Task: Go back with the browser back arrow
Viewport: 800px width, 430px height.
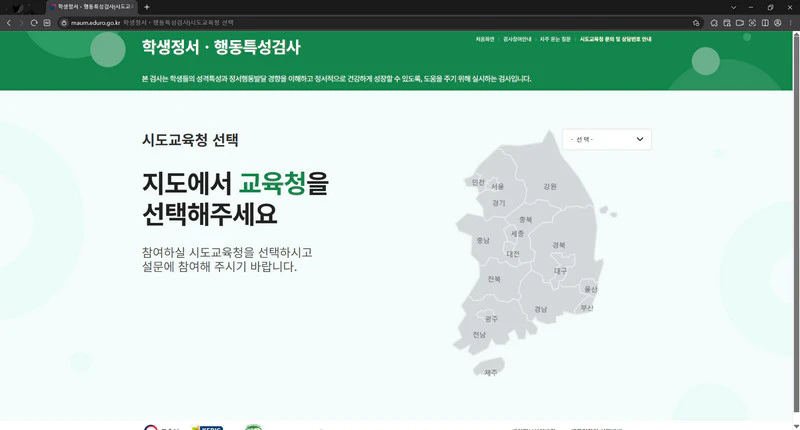Action: point(9,22)
